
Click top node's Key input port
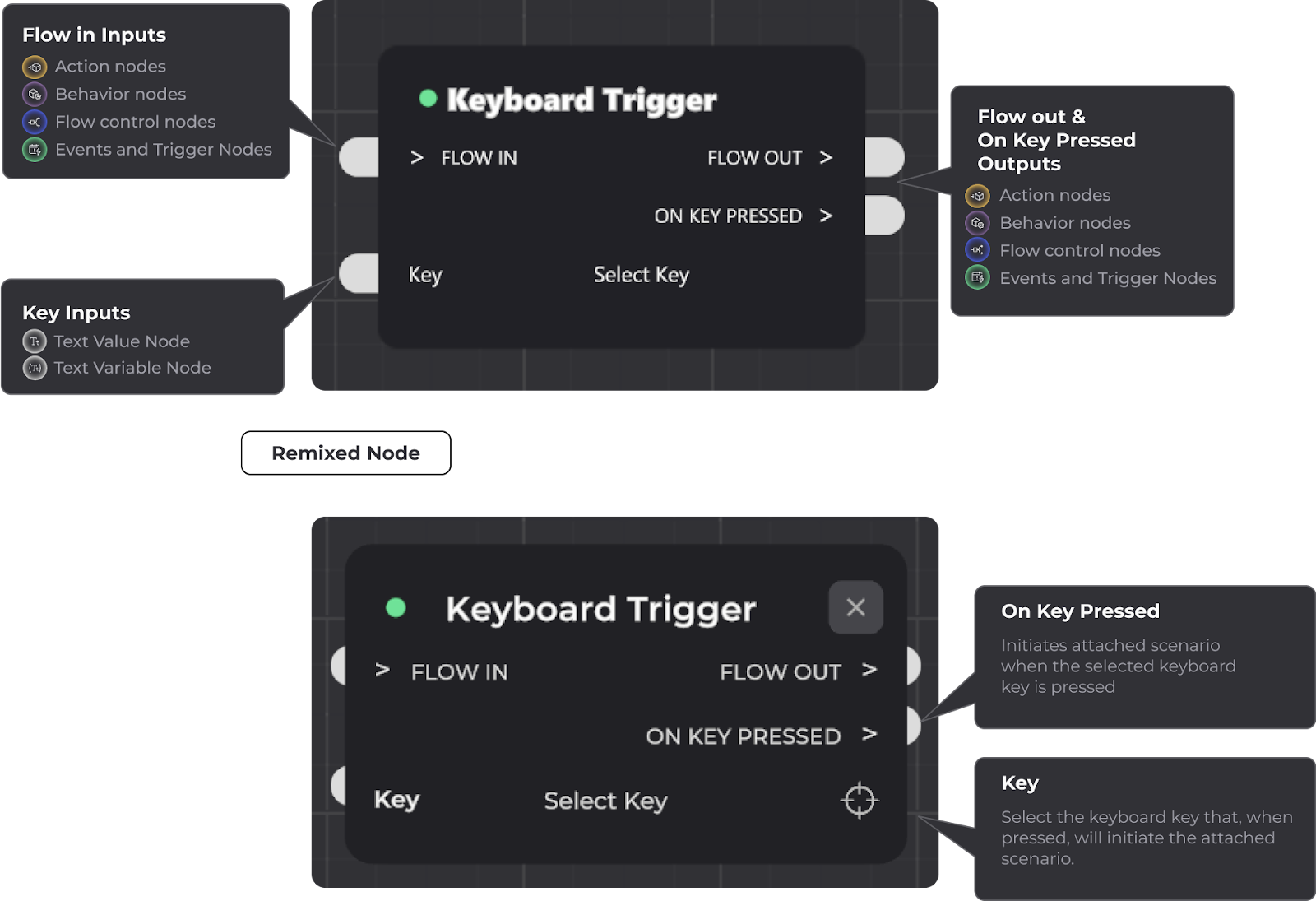[x=359, y=273]
